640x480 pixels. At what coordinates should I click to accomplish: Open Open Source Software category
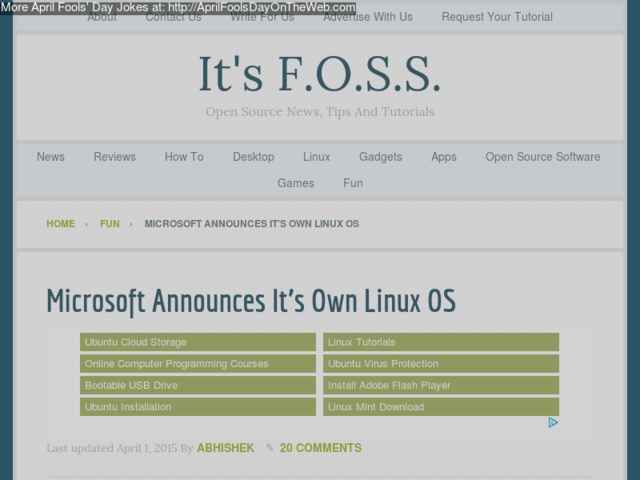point(543,157)
